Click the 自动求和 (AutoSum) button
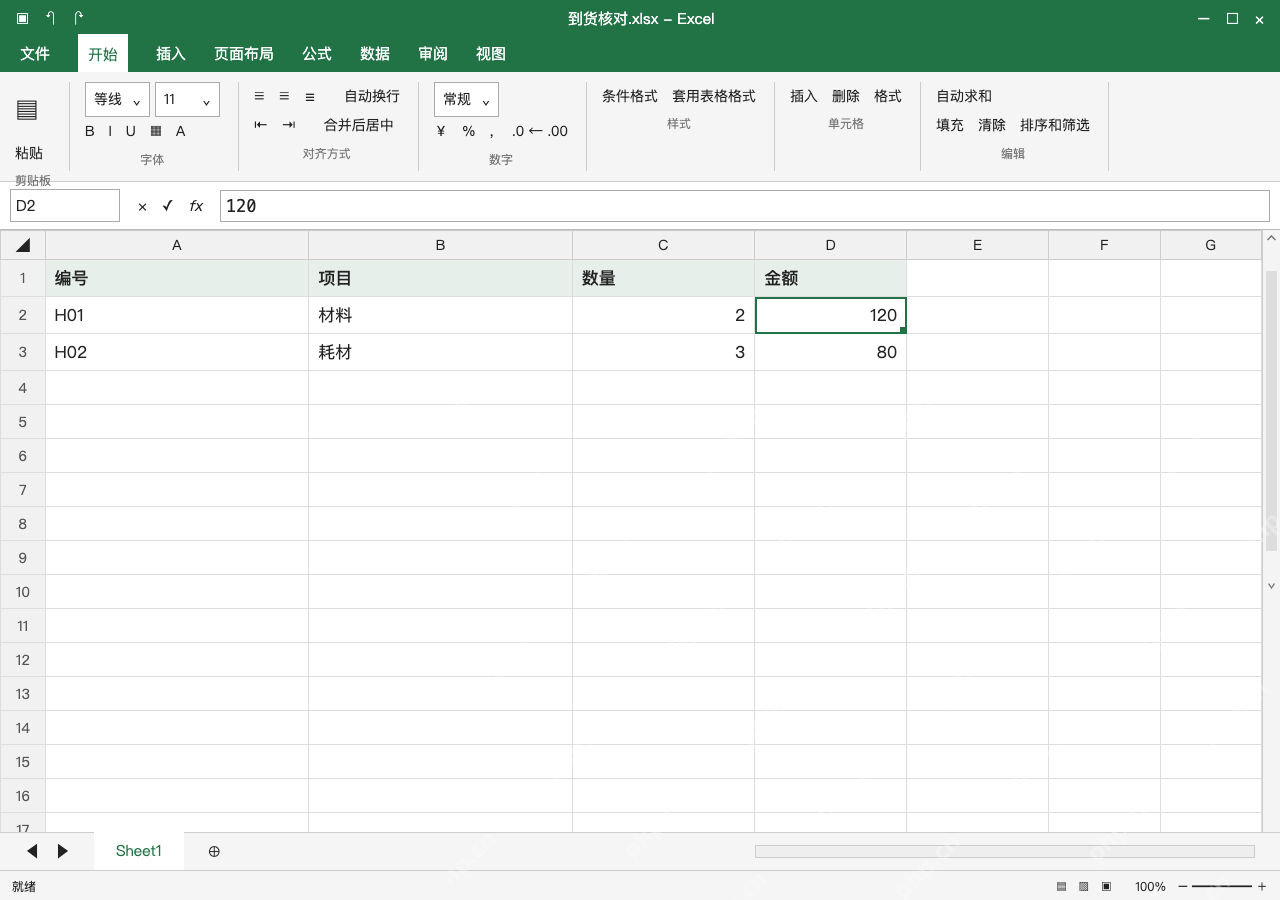This screenshot has width=1280, height=900. point(964,96)
